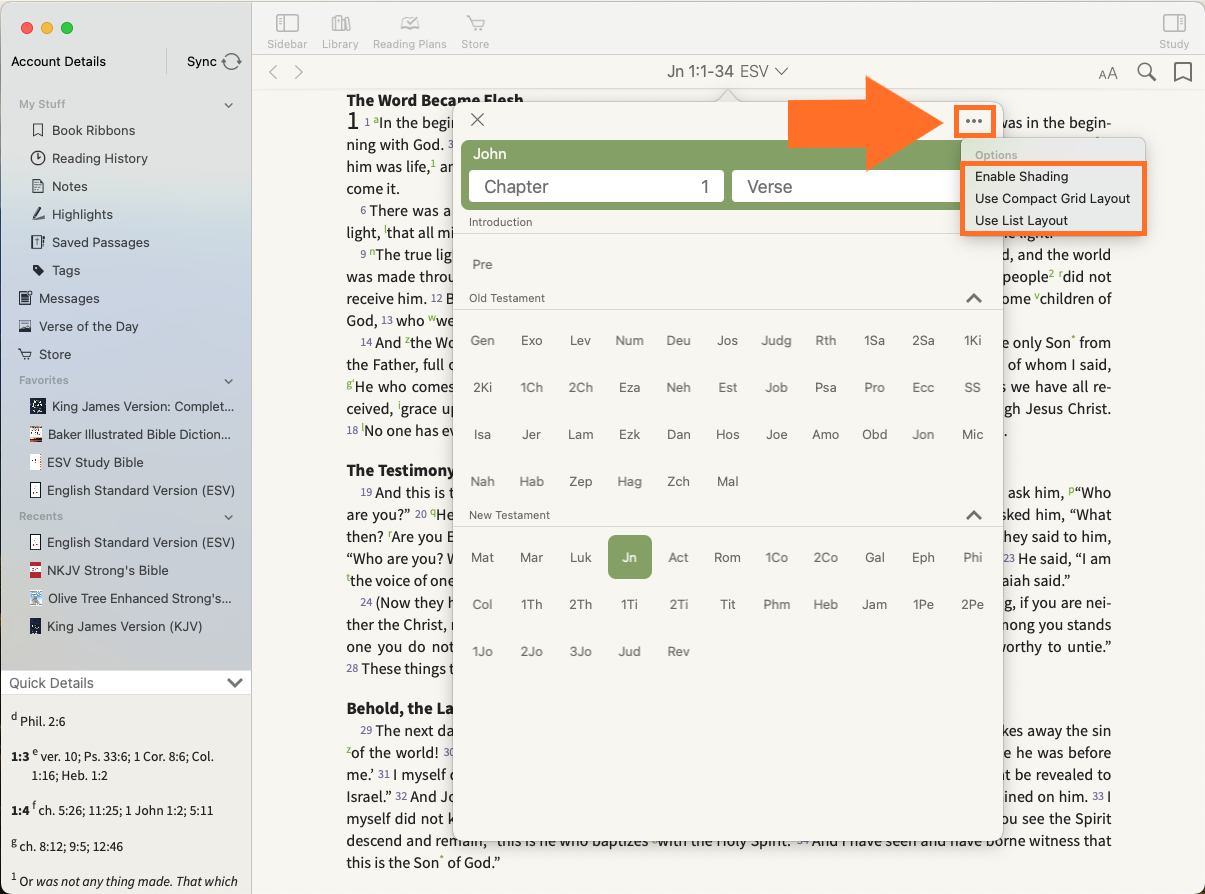Close the verse chooser with X
The width and height of the screenshot is (1205, 894).
477,120
